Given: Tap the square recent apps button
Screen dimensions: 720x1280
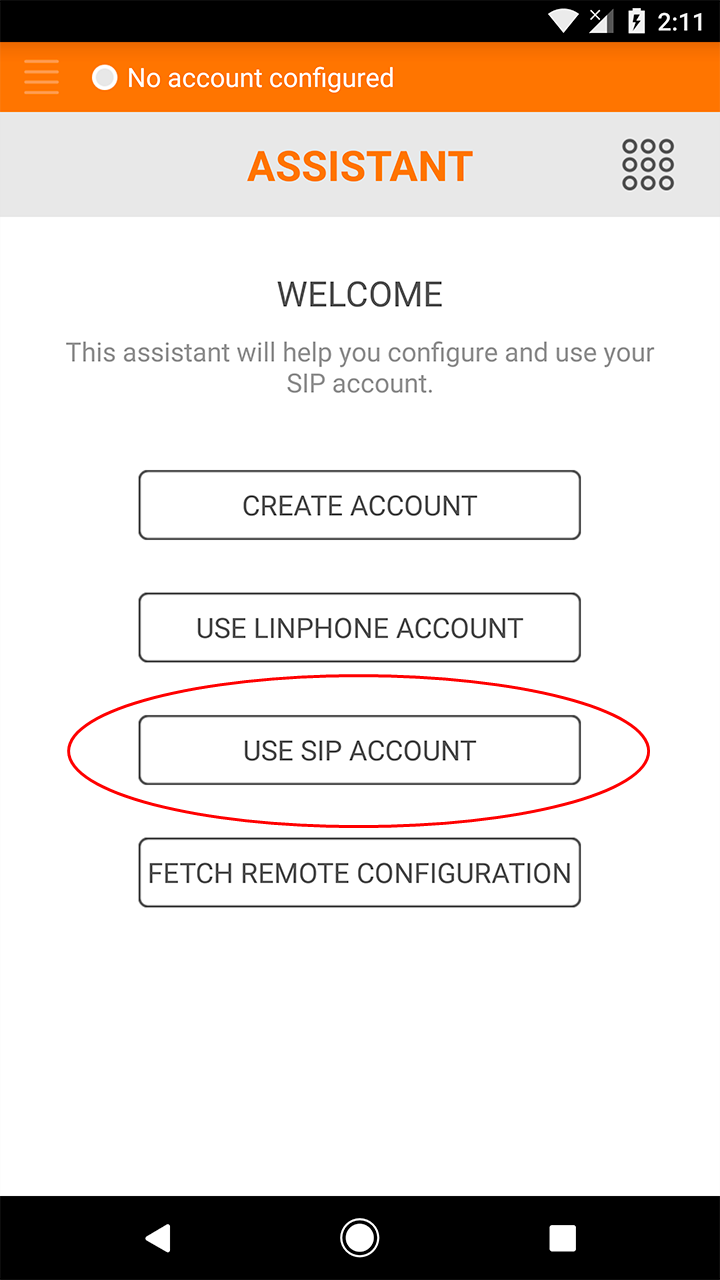Looking at the screenshot, I should tap(563, 1238).
